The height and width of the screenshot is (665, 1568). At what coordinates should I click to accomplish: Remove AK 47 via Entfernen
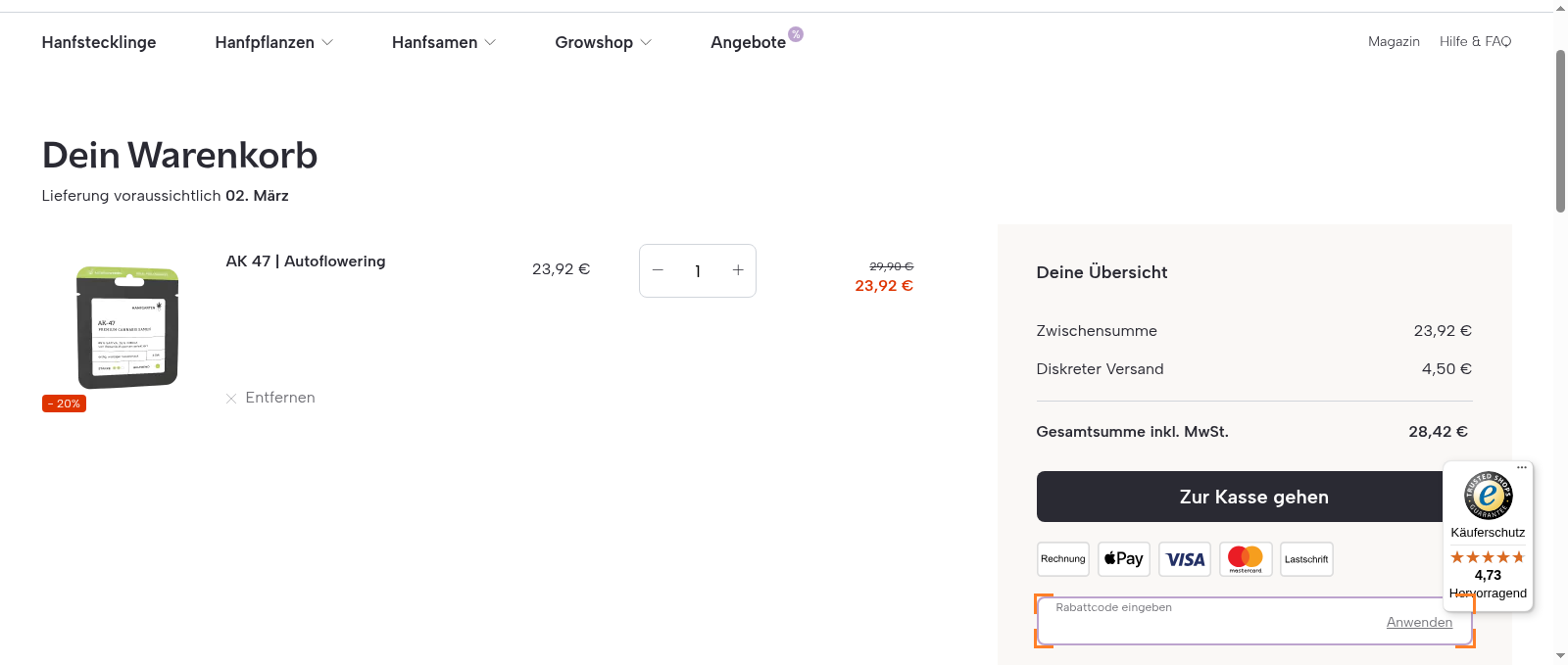pyautogui.click(x=280, y=398)
